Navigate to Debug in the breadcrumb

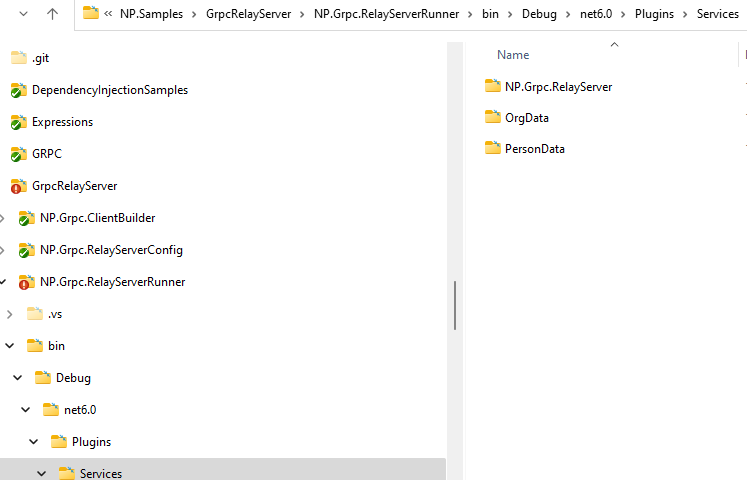pos(539,14)
